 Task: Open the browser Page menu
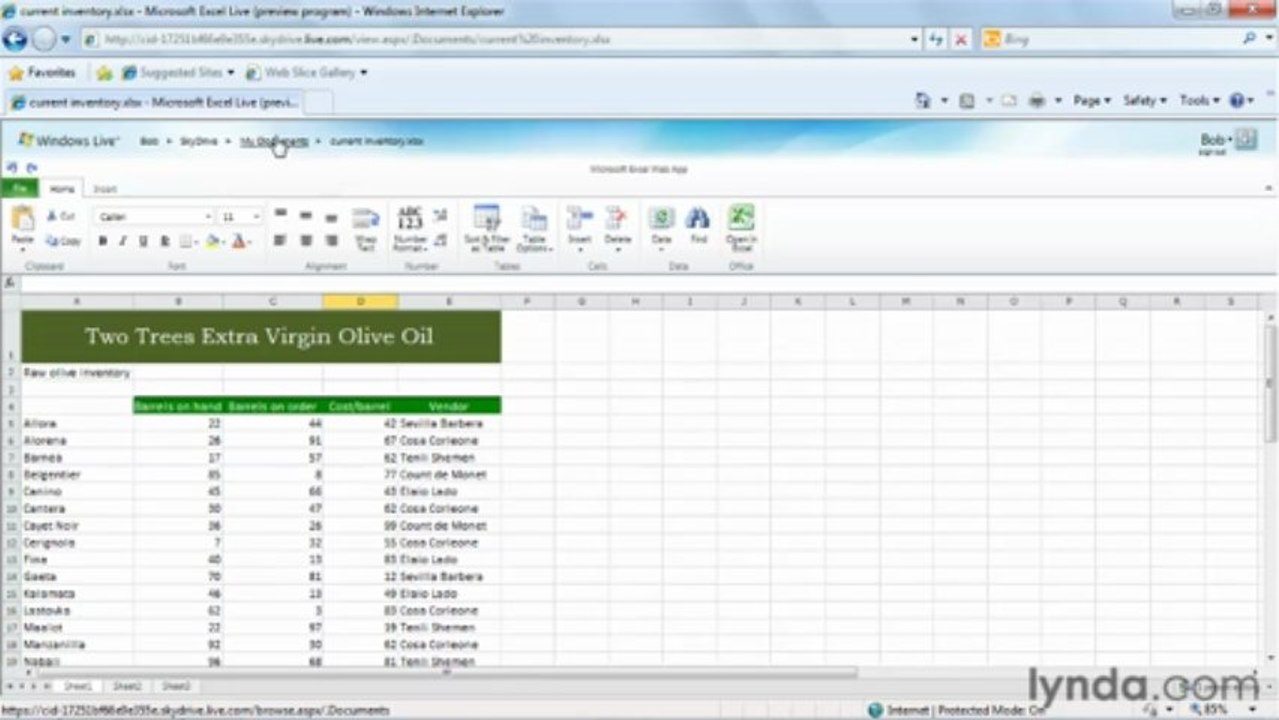(x=1092, y=101)
